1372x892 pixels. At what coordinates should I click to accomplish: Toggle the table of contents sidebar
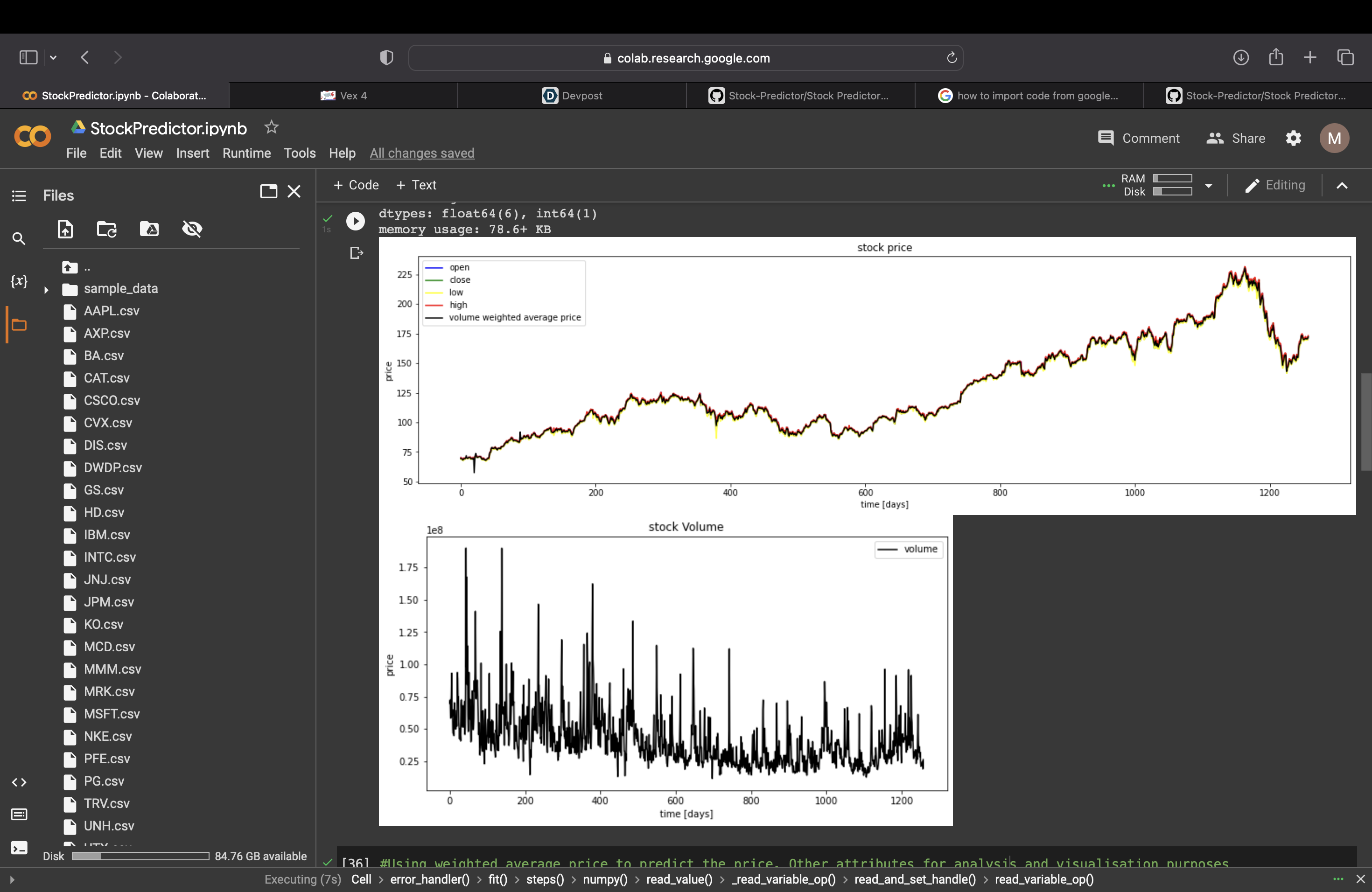tap(19, 196)
